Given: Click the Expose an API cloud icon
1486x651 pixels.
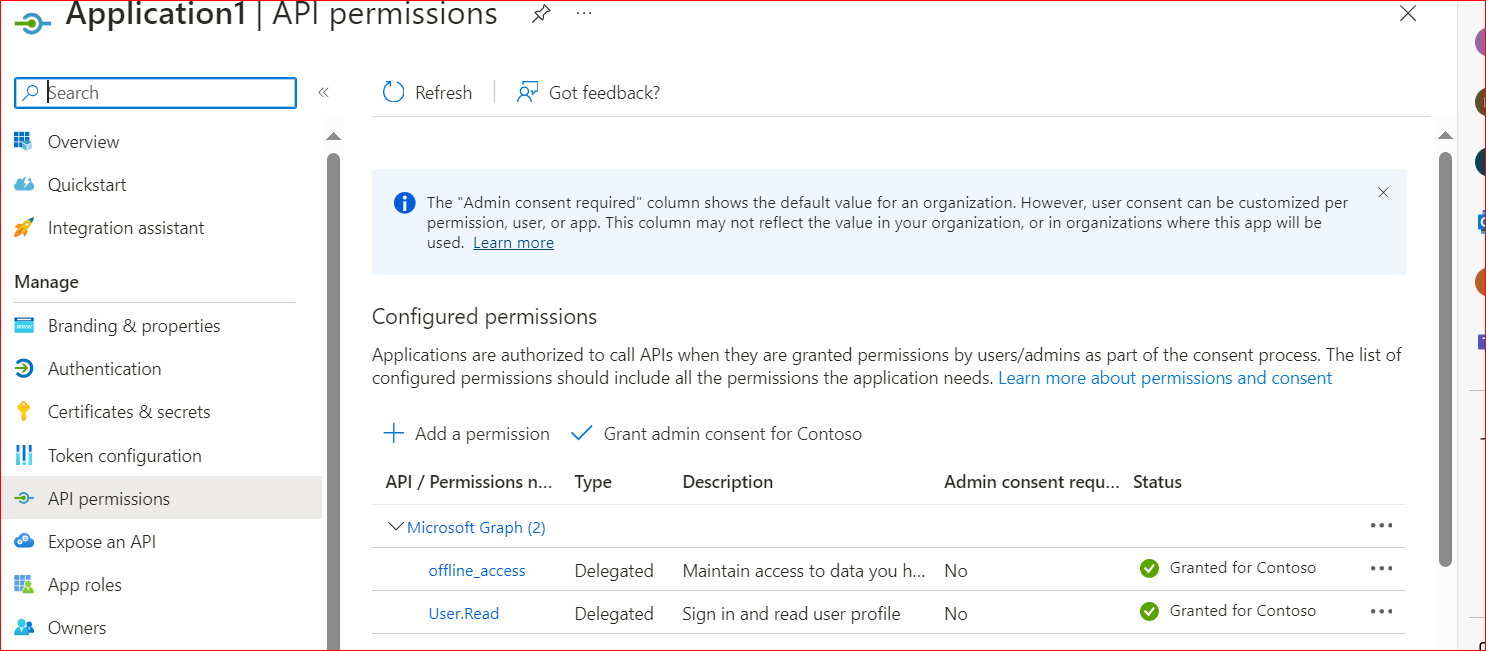Looking at the screenshot, I should tap(24, 542).
